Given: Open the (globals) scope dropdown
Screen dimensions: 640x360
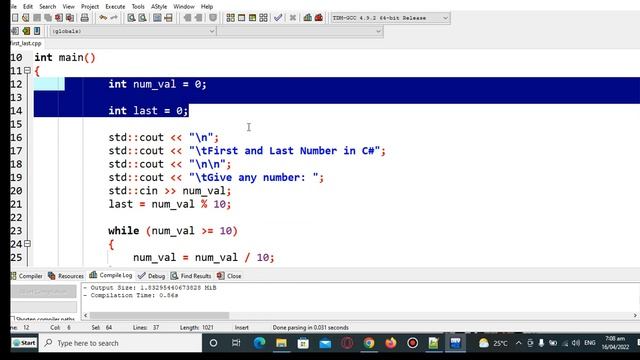Looking at the screenshot, I should pyautogui.click(x=133, y=31).
